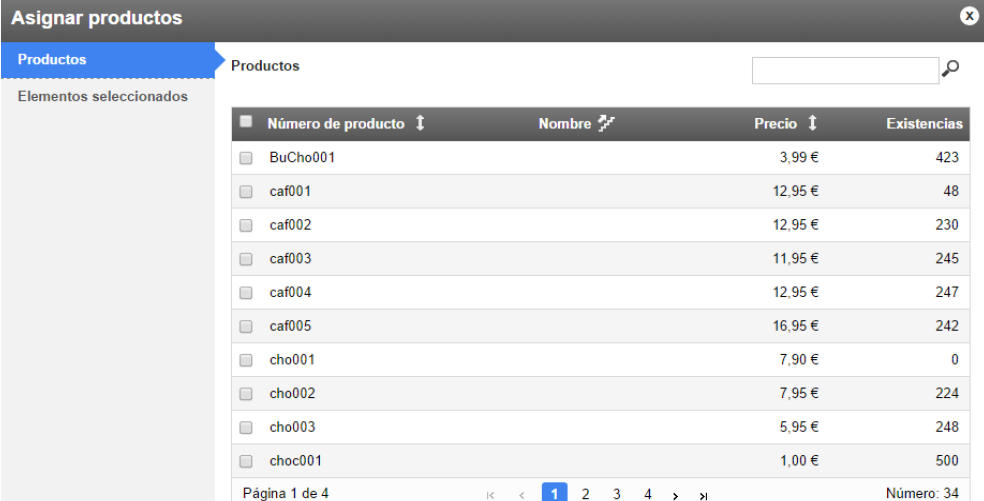Close the Asignar productos dialog
984x501 pixels.
pos(968,16)
